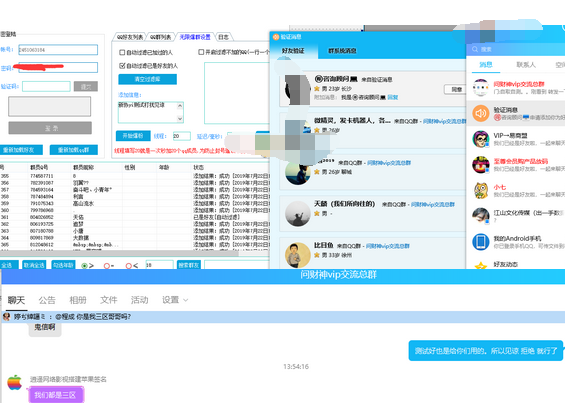
Task: Click the 清空过滤库 button
Action: (147, 79)
